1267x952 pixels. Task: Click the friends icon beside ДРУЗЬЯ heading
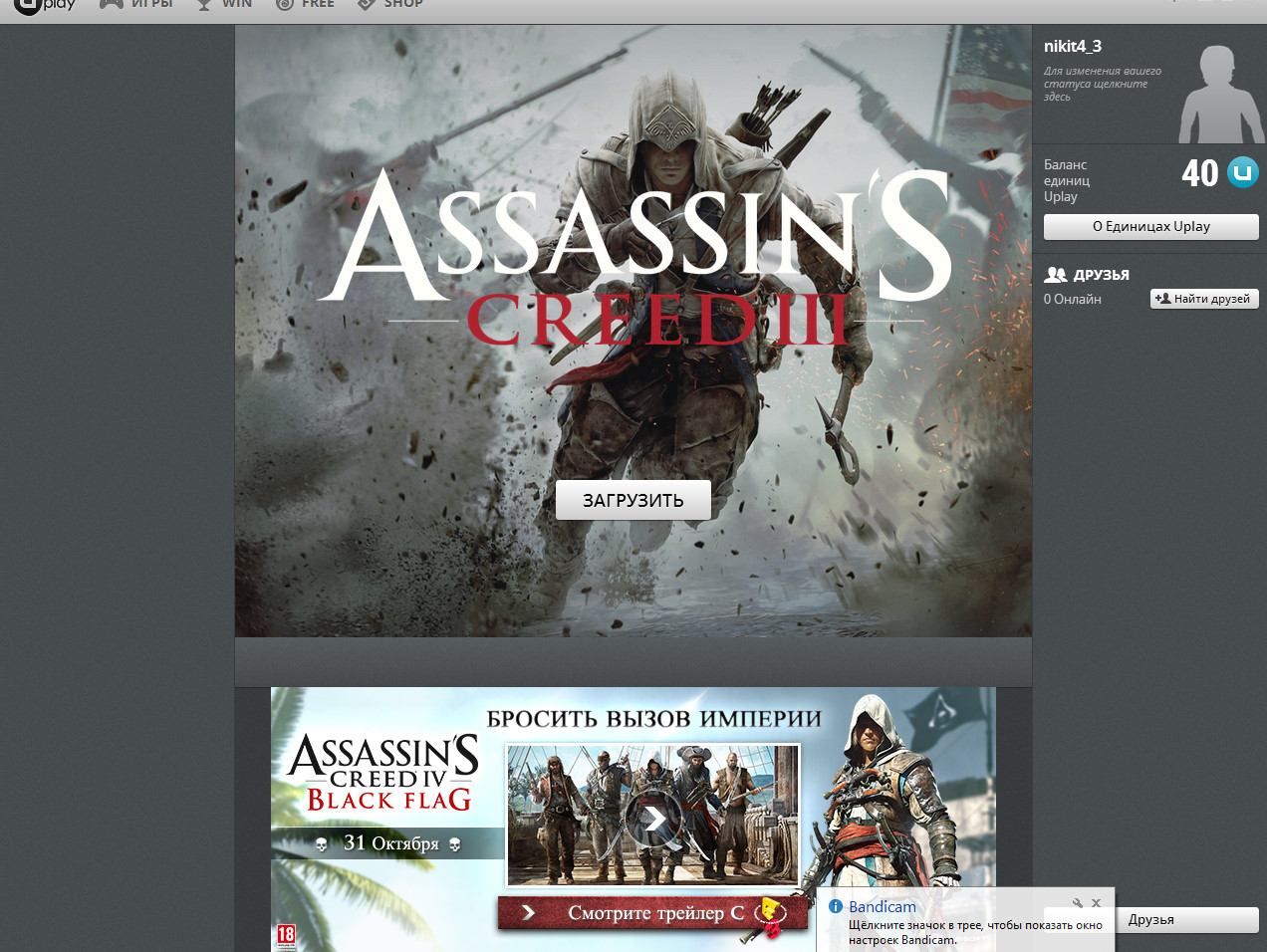[1056, 275]
